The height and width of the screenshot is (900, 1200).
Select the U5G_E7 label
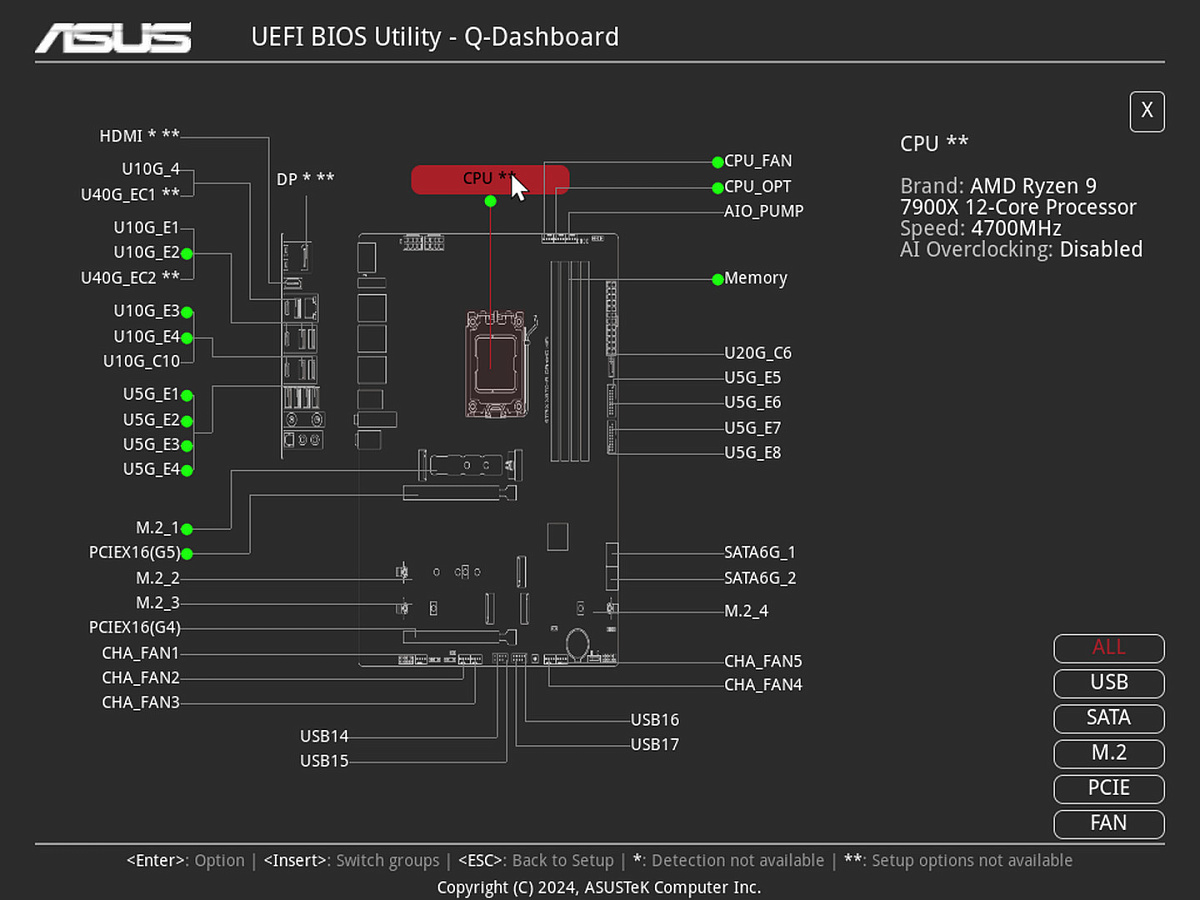(753, 428)
